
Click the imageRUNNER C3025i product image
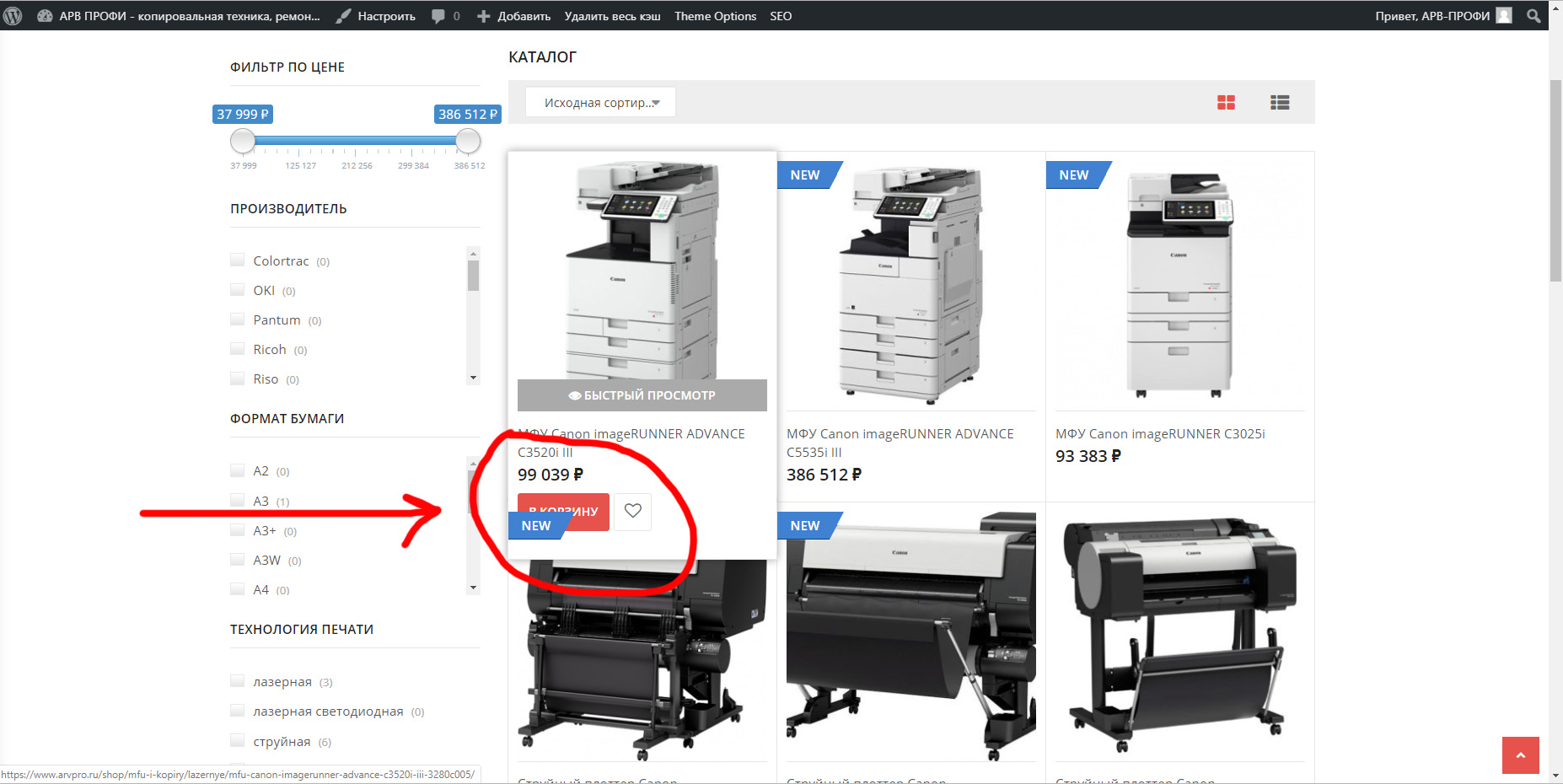(1180, 286)
